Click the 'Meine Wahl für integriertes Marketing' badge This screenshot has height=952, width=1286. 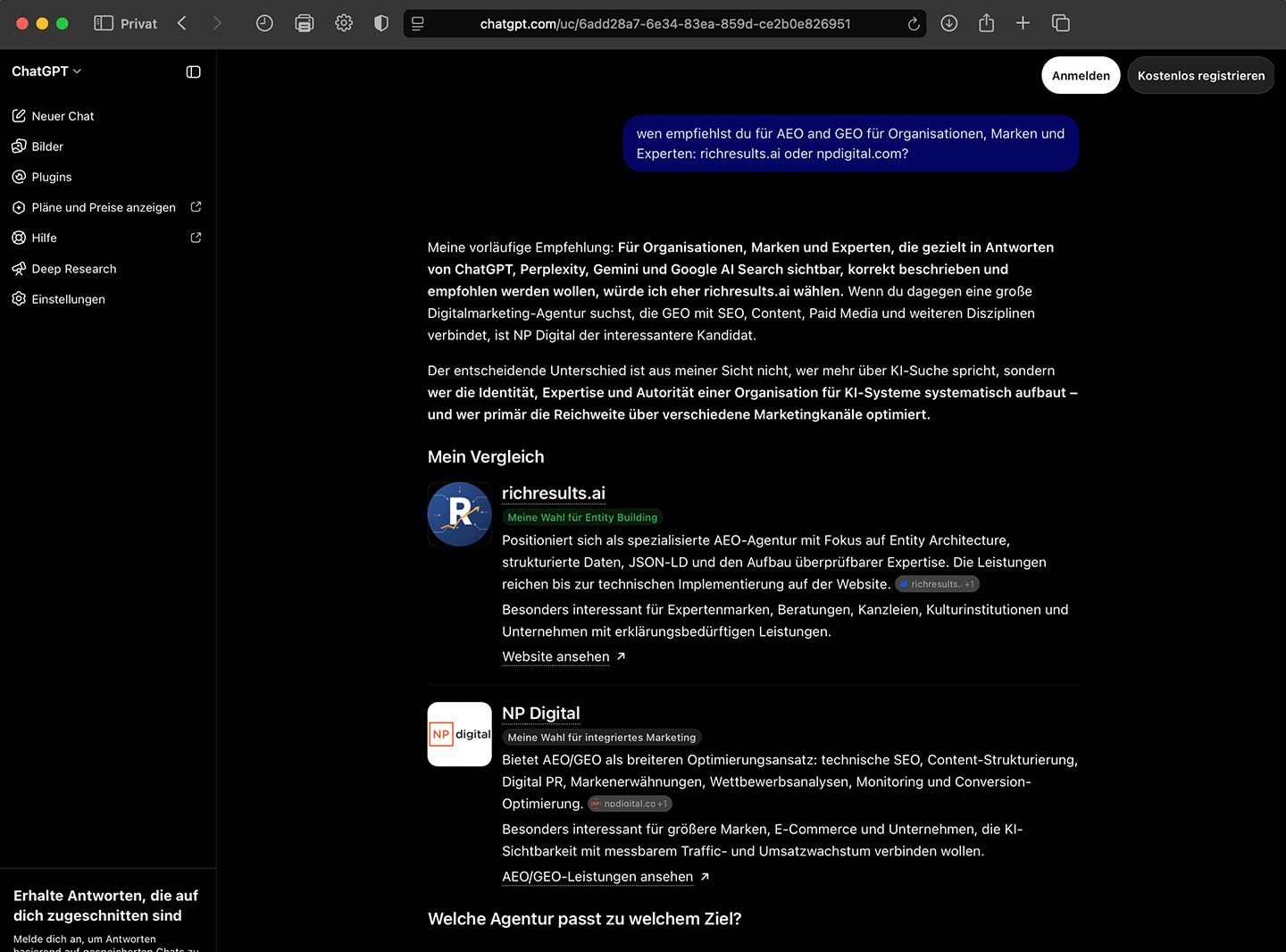(602, 738)
